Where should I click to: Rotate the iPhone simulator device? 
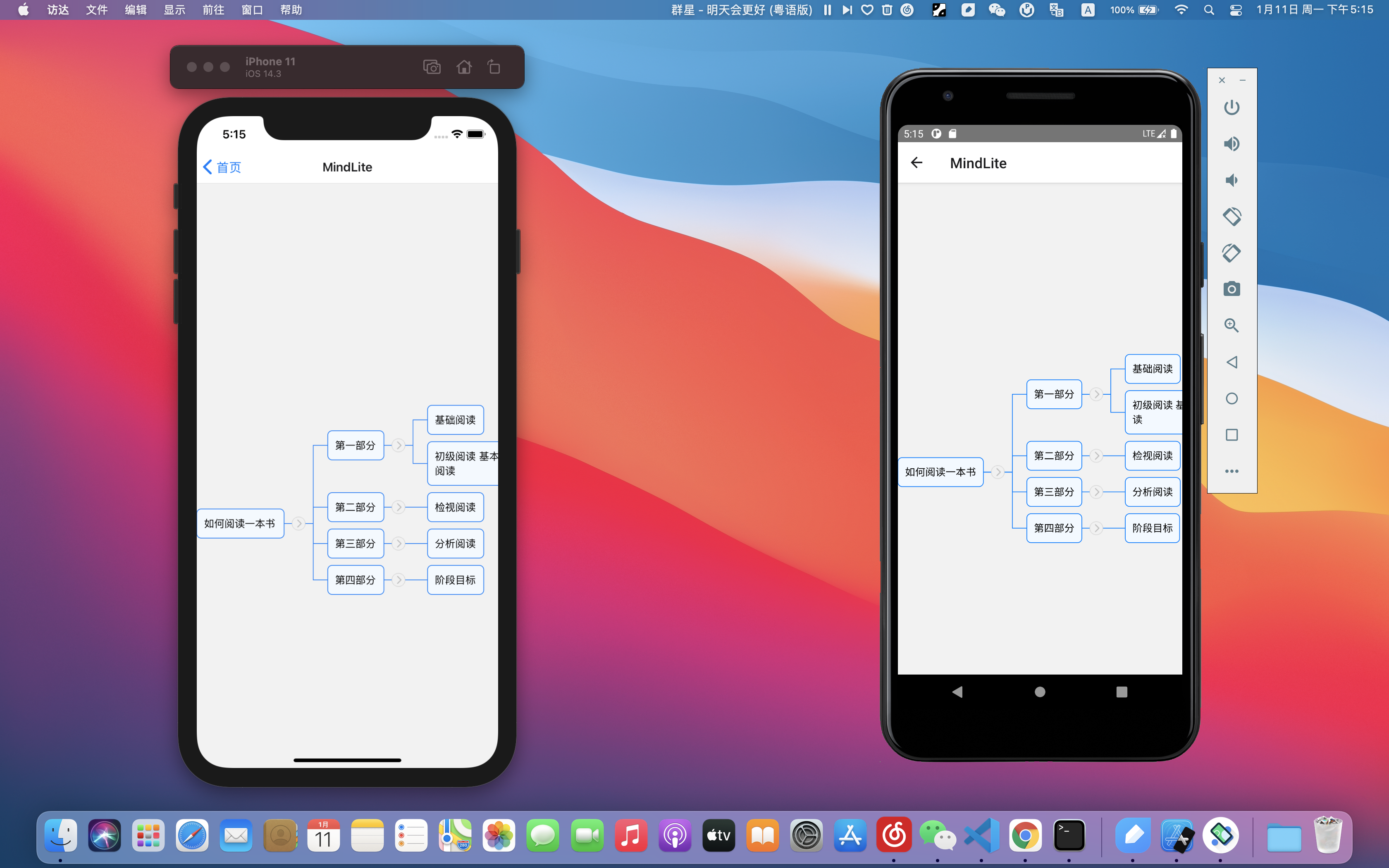pos(494,67)
